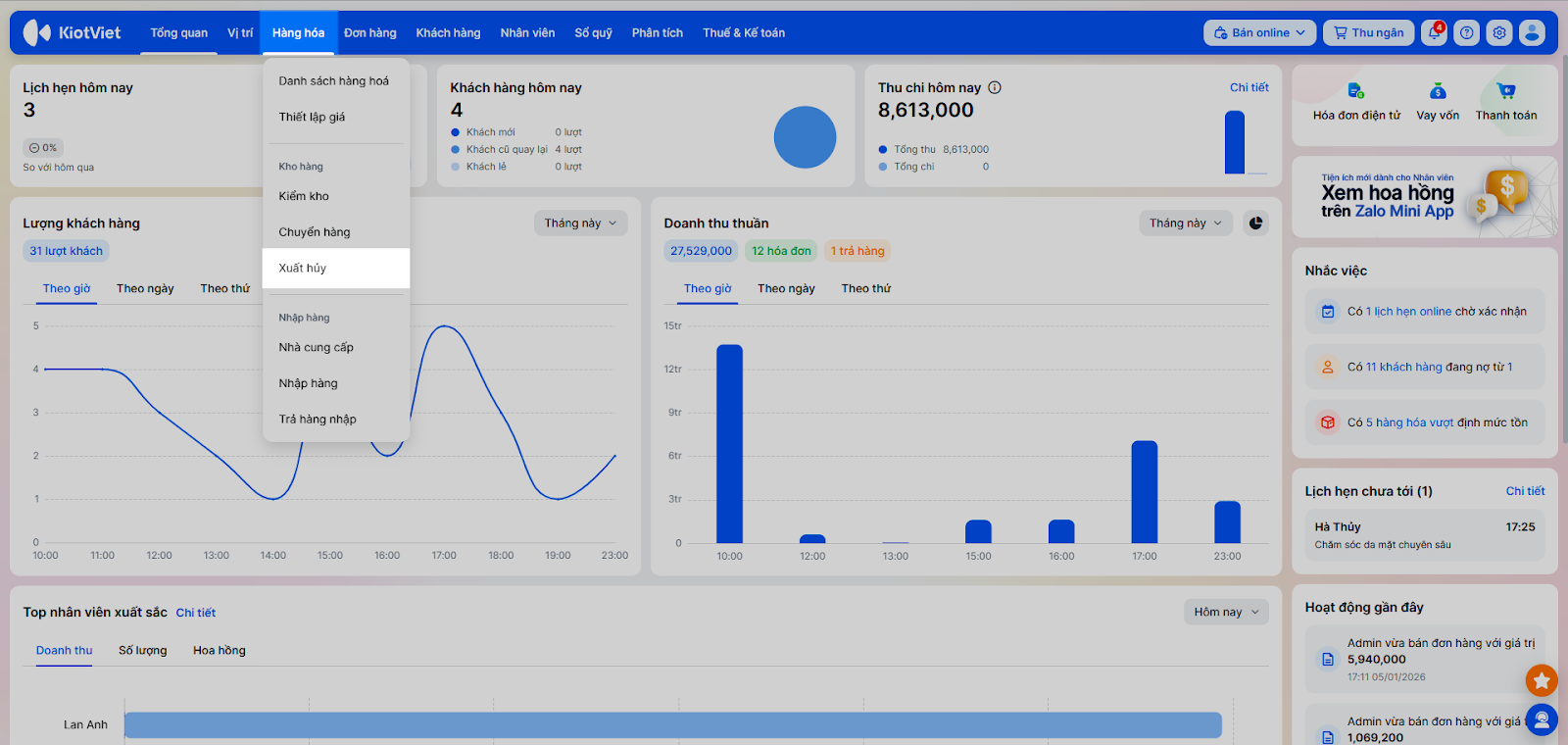Switch to Theo ngày tab in Doanh thu thuần
Image resolution: width=1568 pixels, height=745 pixels.
click(786, 288)
